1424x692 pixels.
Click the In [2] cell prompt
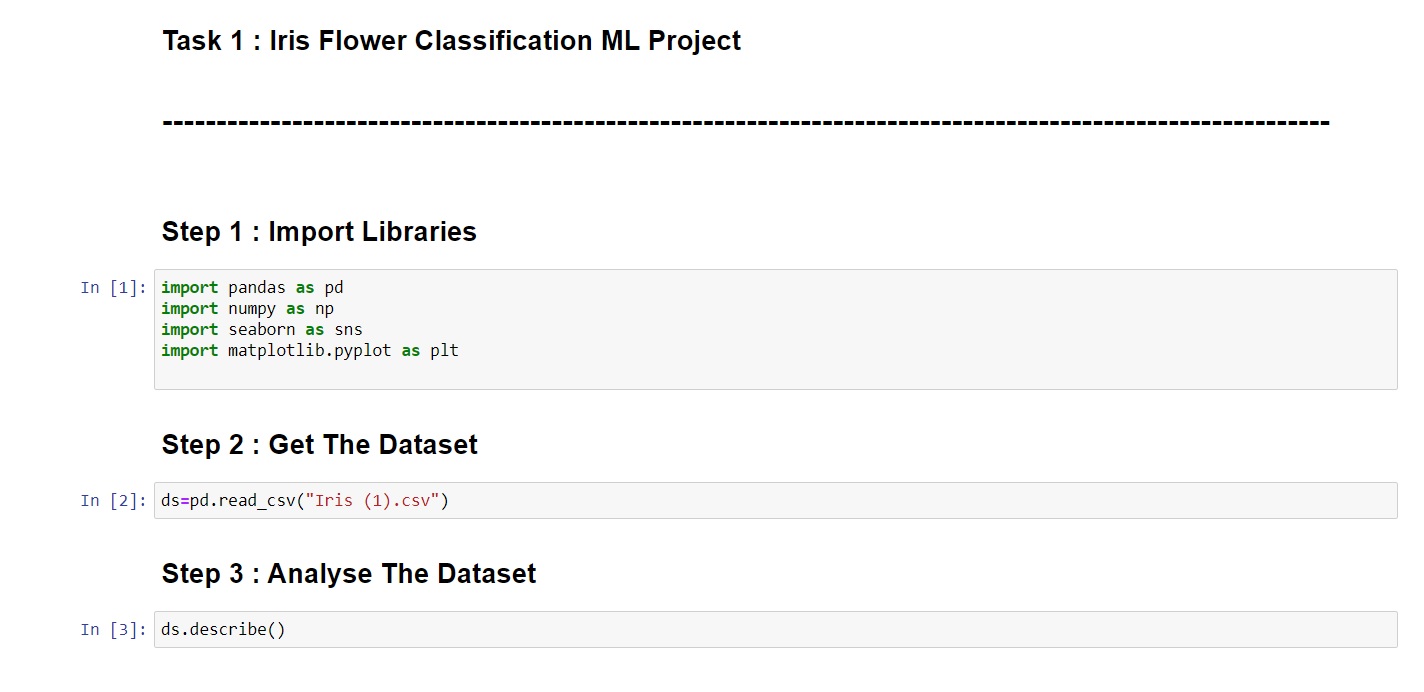pos(114,501)
